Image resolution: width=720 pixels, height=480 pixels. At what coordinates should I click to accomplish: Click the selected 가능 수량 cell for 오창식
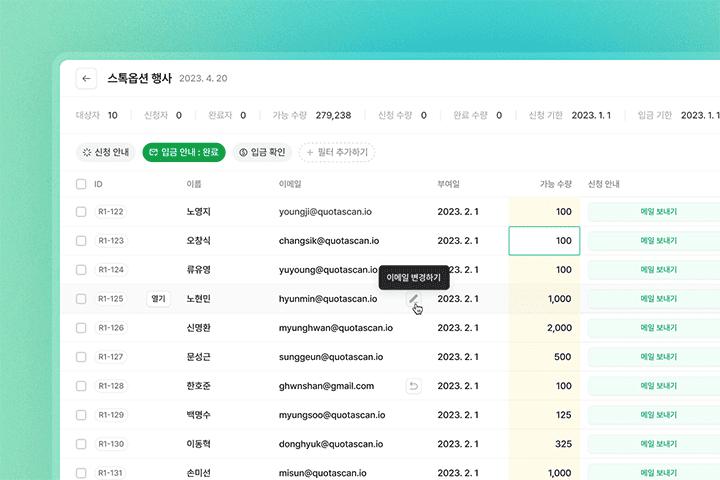point(543,241)
